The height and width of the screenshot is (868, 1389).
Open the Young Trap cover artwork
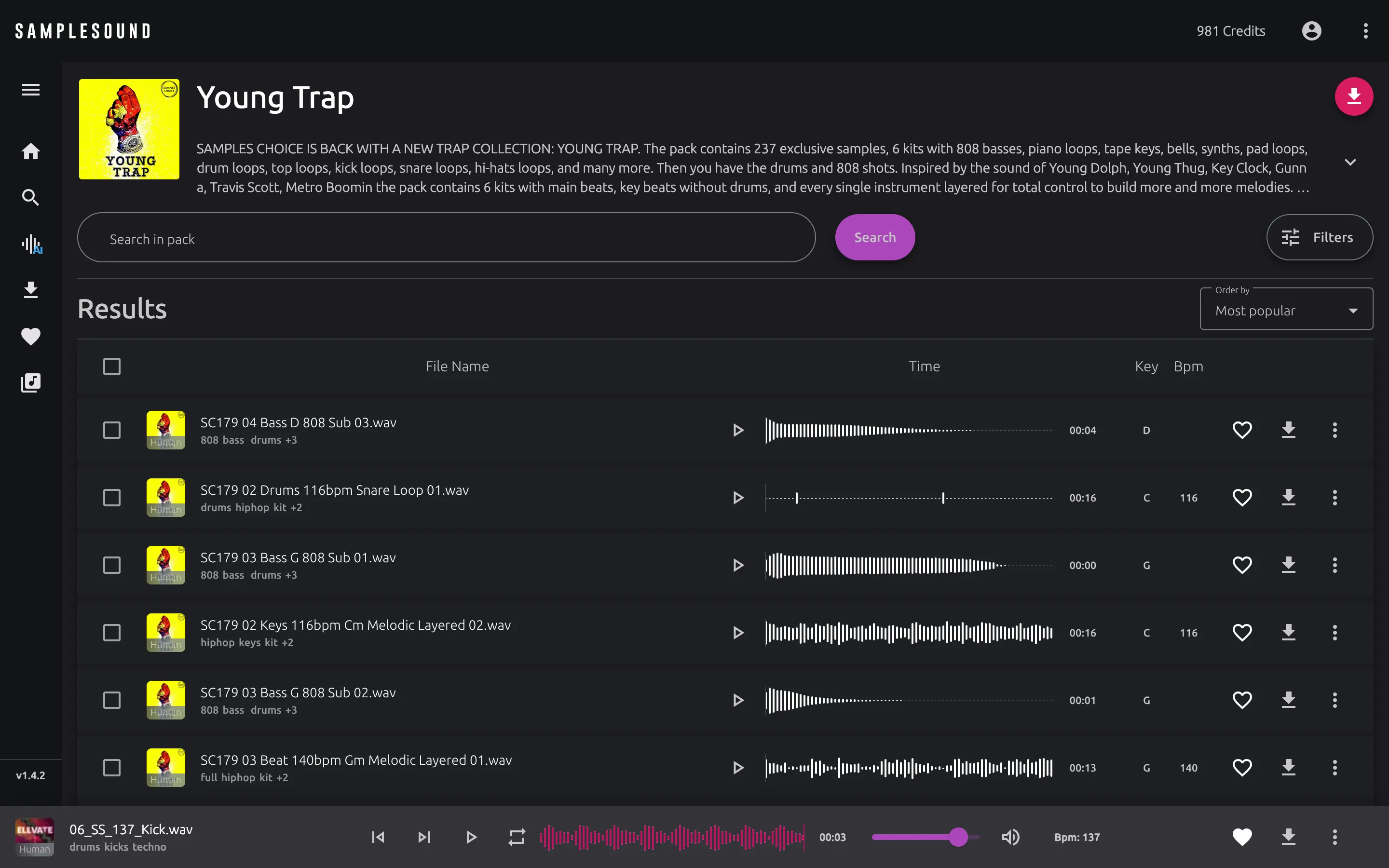click(x=129, y=129)
